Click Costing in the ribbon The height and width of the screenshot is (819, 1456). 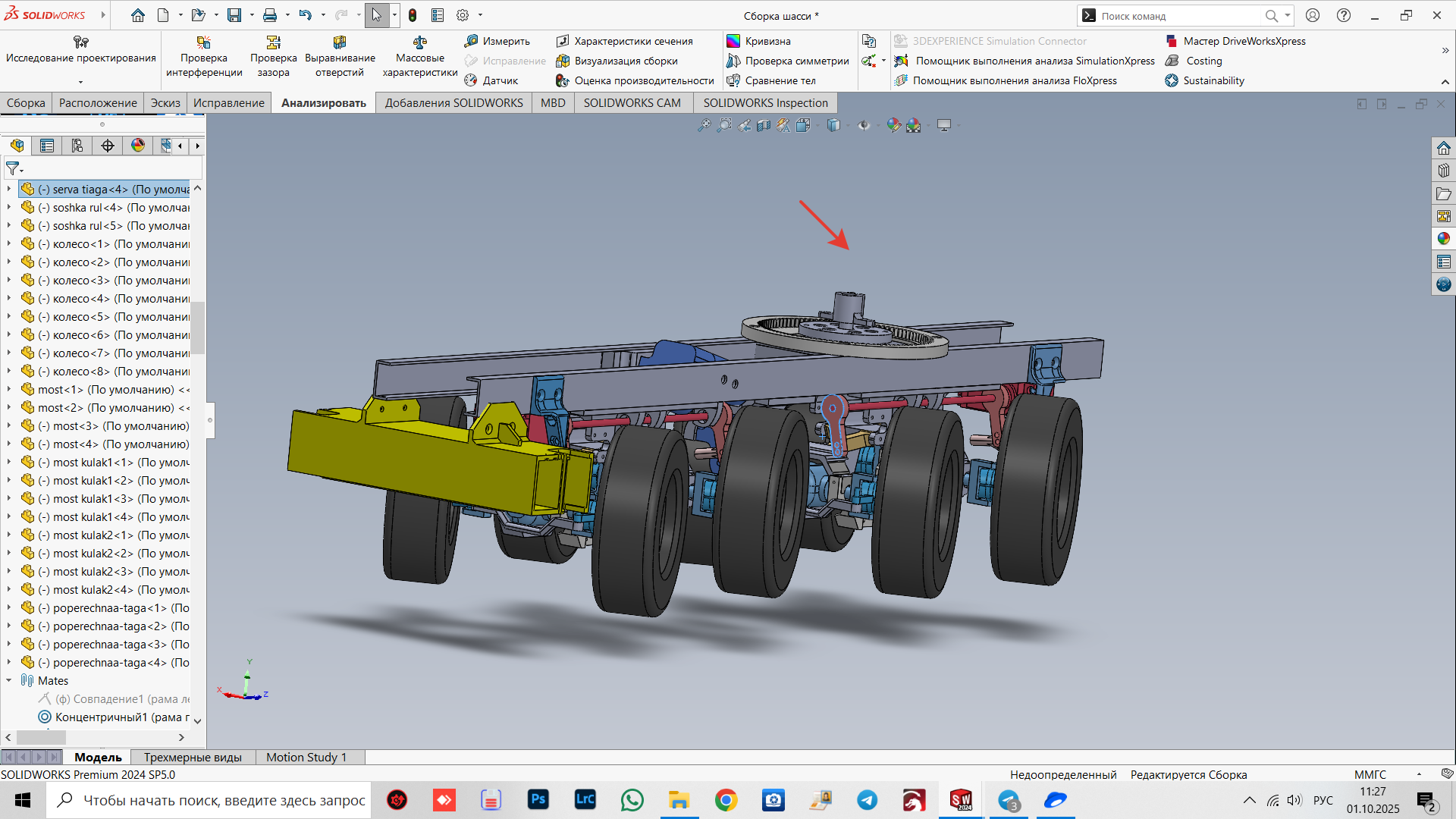(x=1203, y=61)
